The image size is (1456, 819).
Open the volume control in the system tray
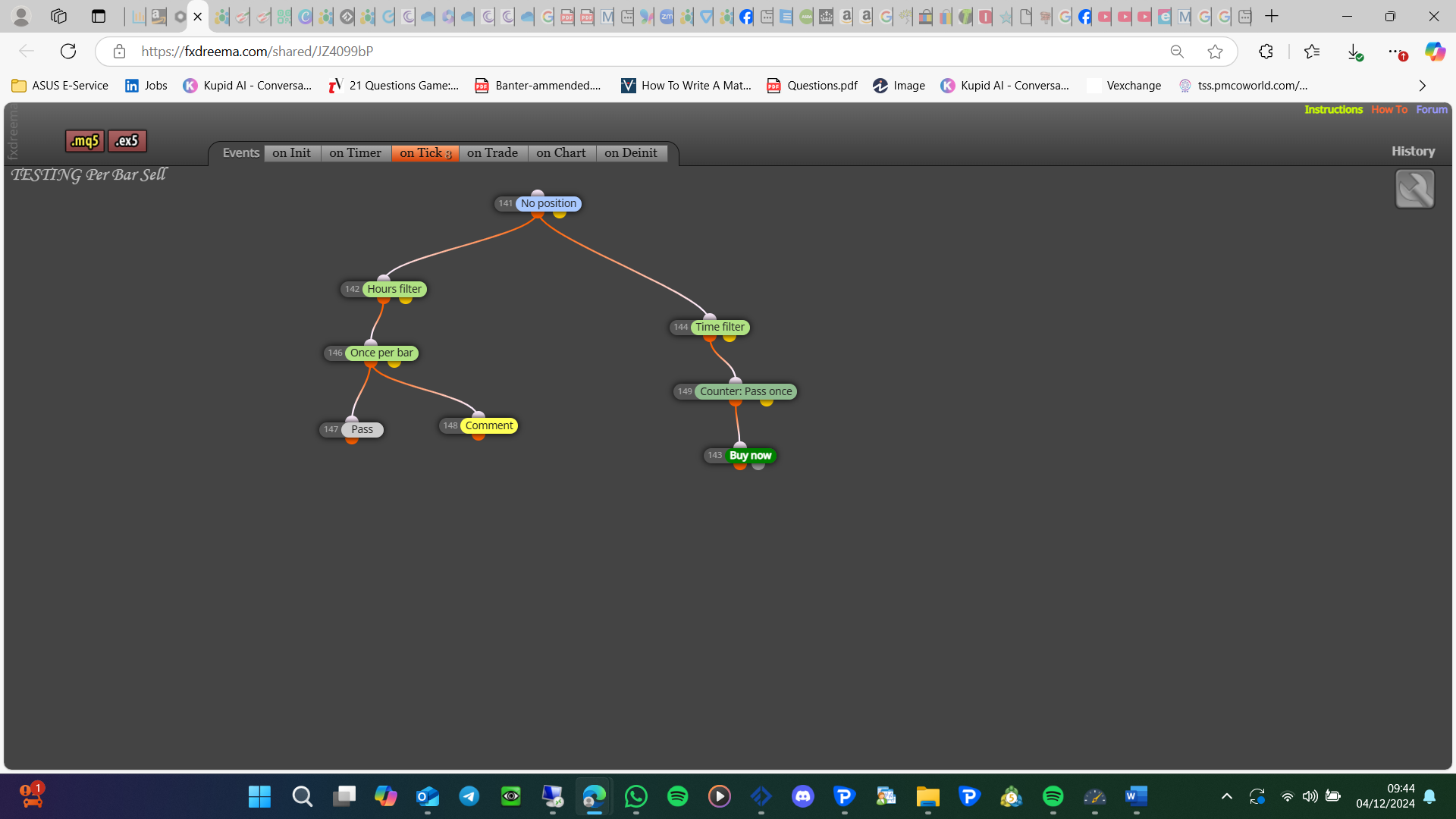tap(1310, 796)
